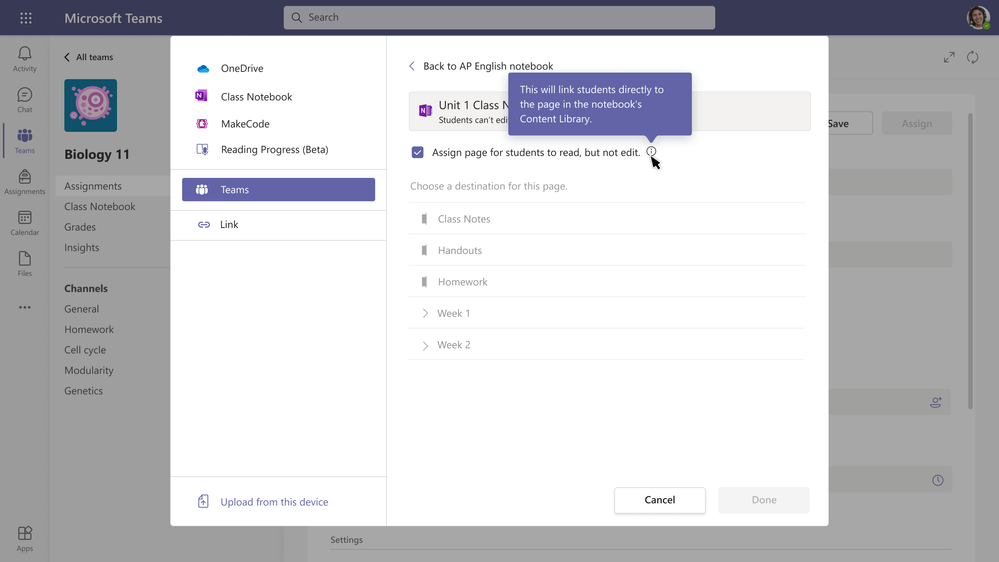Open more apps ellipsis in left rail
Viewport: 999px width, 562px height.
(x=25, y=307)
